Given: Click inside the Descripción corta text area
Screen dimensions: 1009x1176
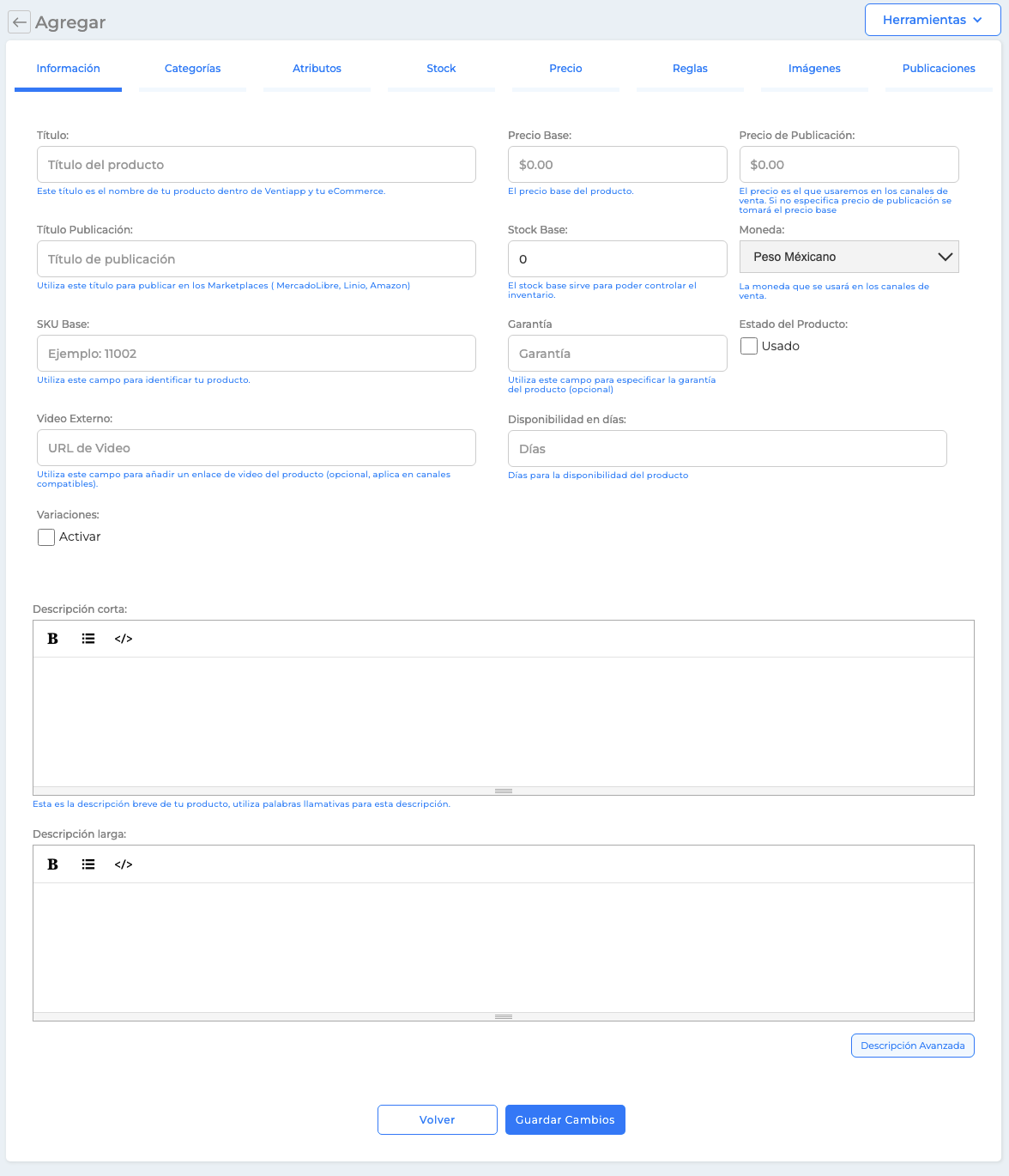Looking at the screenshot, I should pos(504,722).
